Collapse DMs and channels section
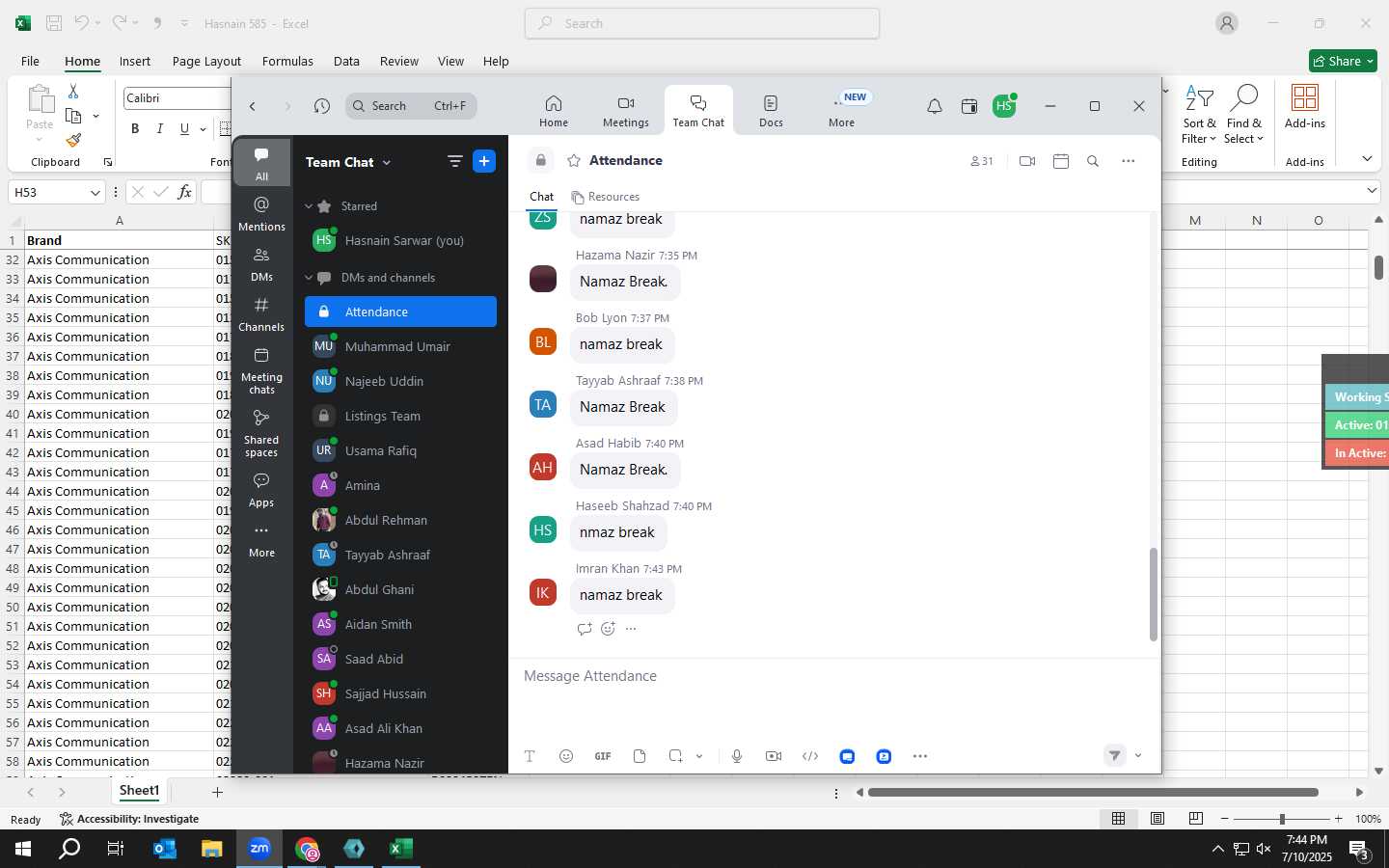 309,278
